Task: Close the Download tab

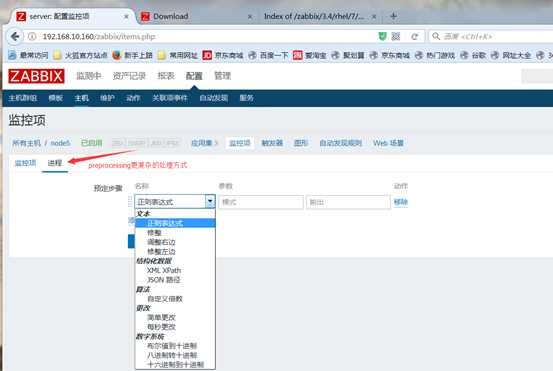Action: click(250, 16)
